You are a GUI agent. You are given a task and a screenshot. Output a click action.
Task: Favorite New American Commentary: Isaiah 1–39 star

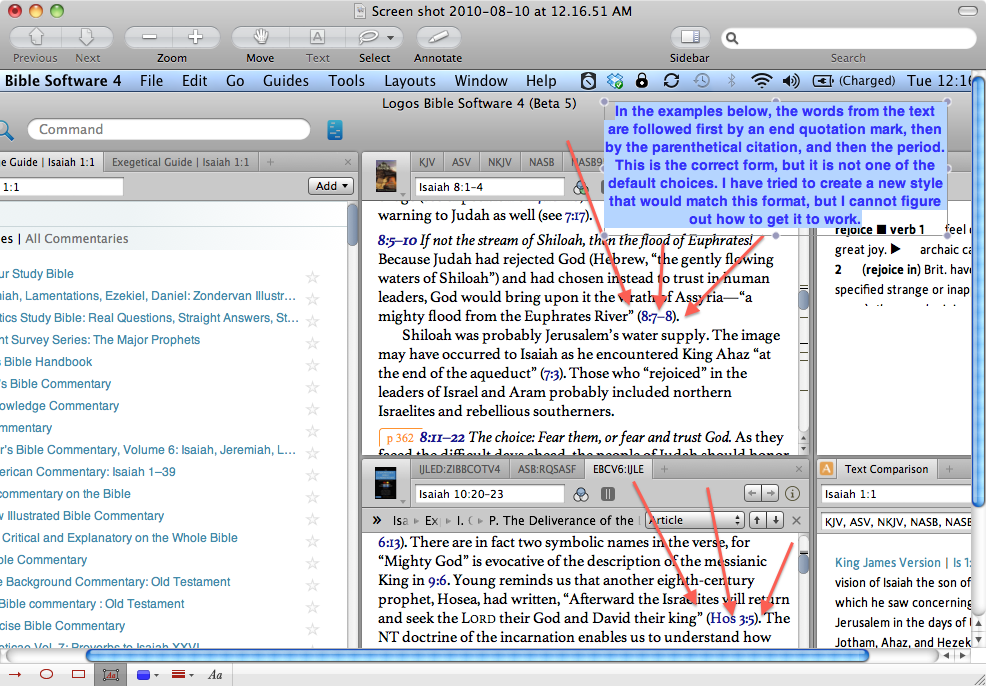(313, 473)
